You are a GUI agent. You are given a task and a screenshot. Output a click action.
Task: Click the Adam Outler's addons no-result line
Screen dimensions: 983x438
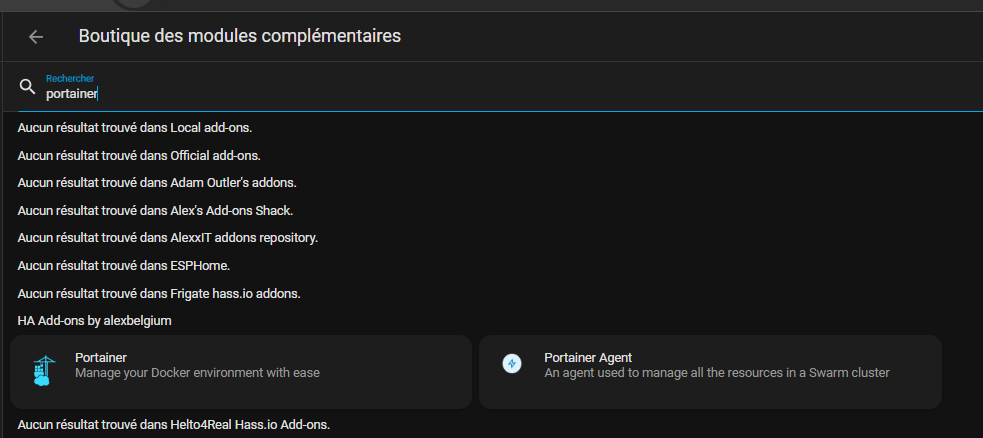(157, 183)
